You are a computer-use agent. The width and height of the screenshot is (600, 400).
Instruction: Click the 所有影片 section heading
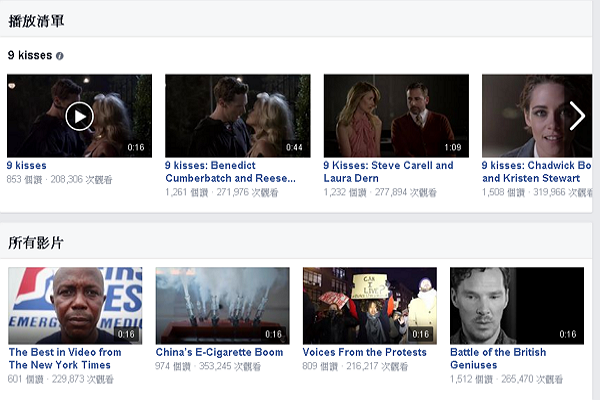pyautogui.click(x=37, y=242)
